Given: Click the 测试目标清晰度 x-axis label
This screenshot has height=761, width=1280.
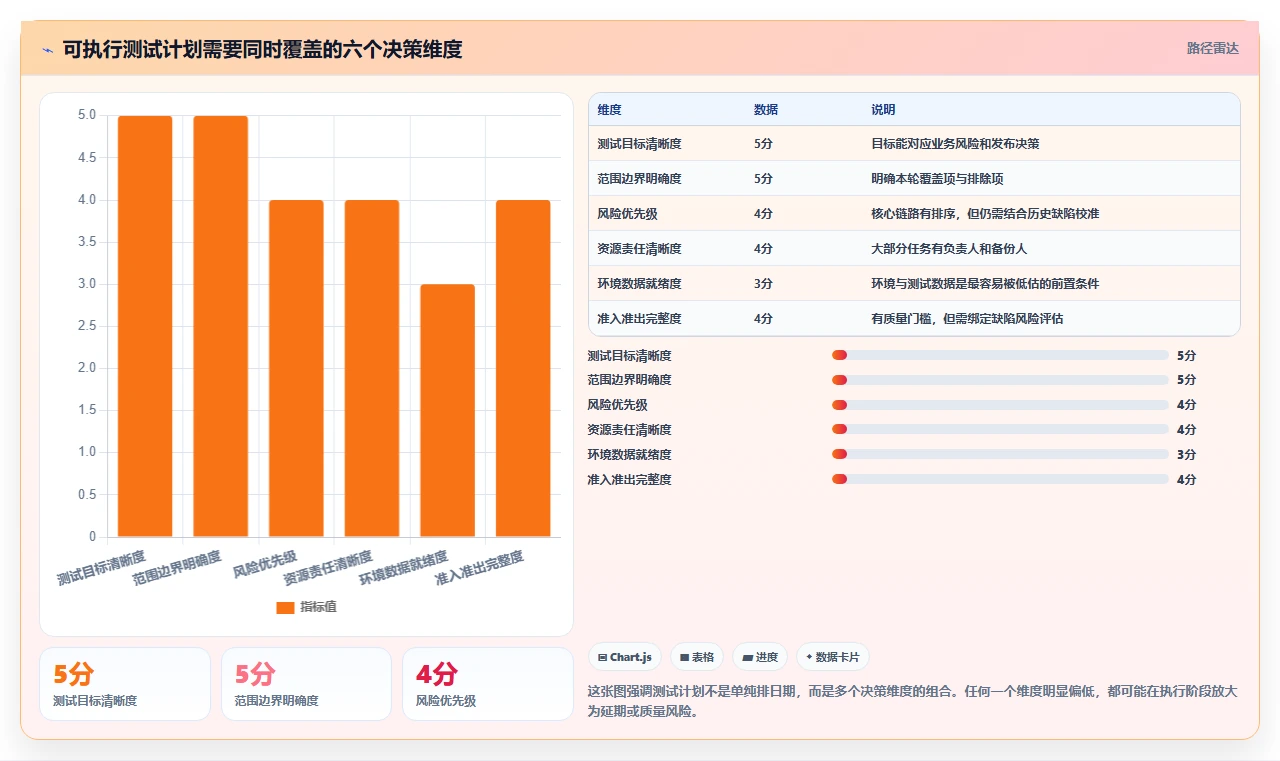Looking at the screenshot, I should (x=102, y=567).
